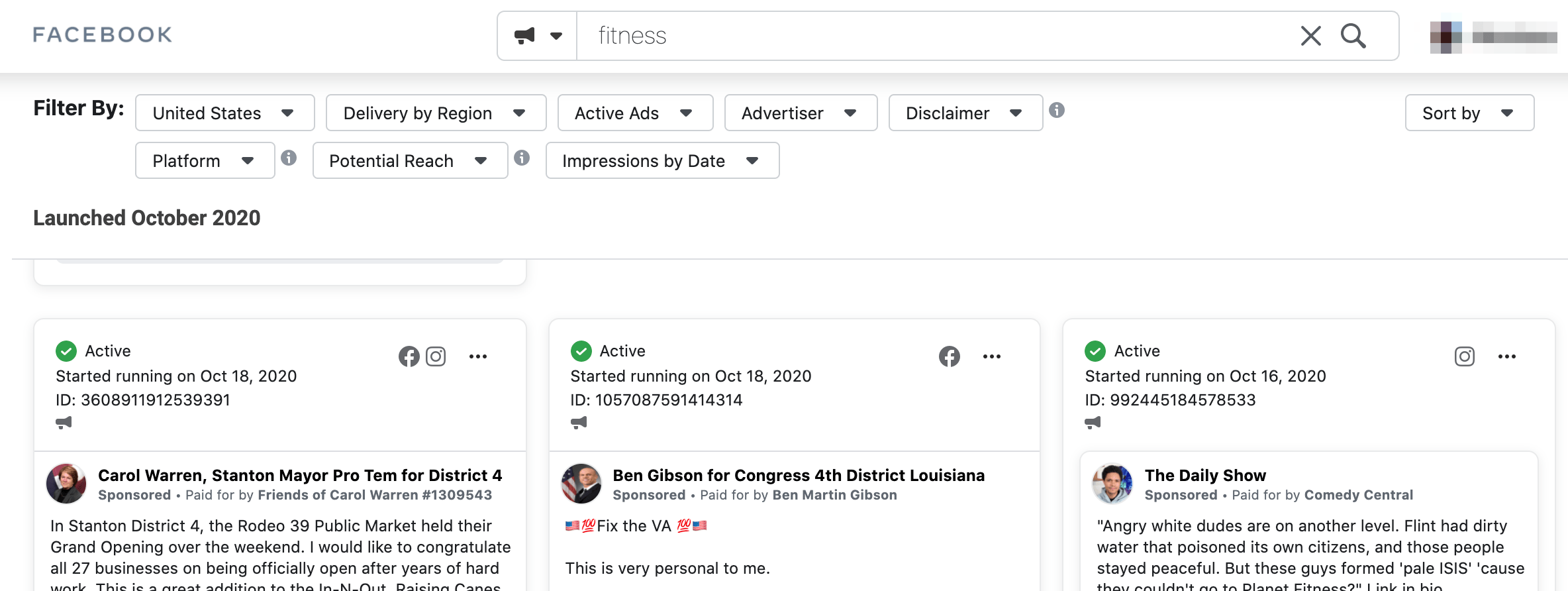Click info icon beside Potential Reach filter
1568x591 pixels.
pyautogui.click(x=522, y=158)
